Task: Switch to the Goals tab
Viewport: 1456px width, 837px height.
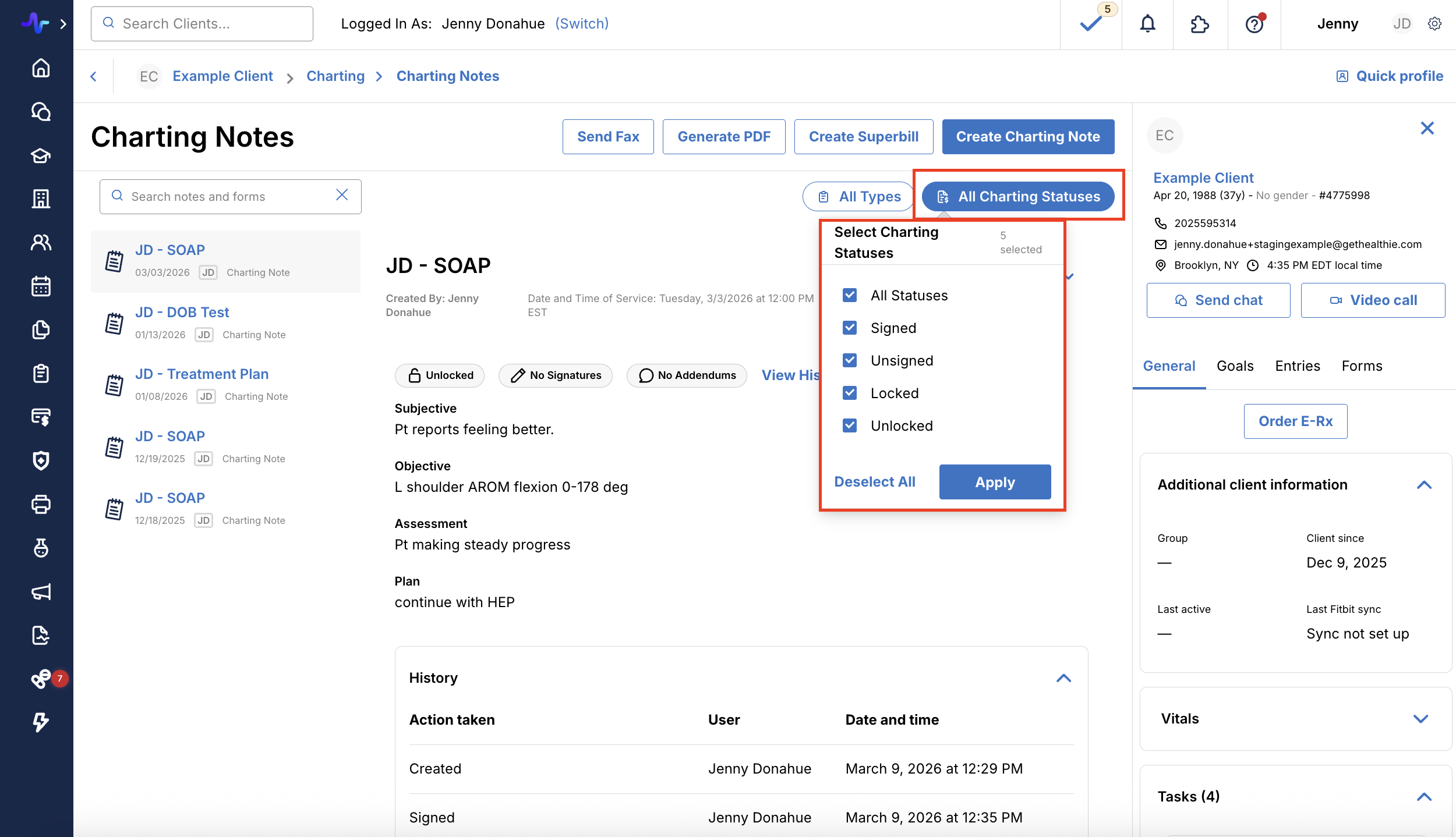Action: tap(1235, 366)
